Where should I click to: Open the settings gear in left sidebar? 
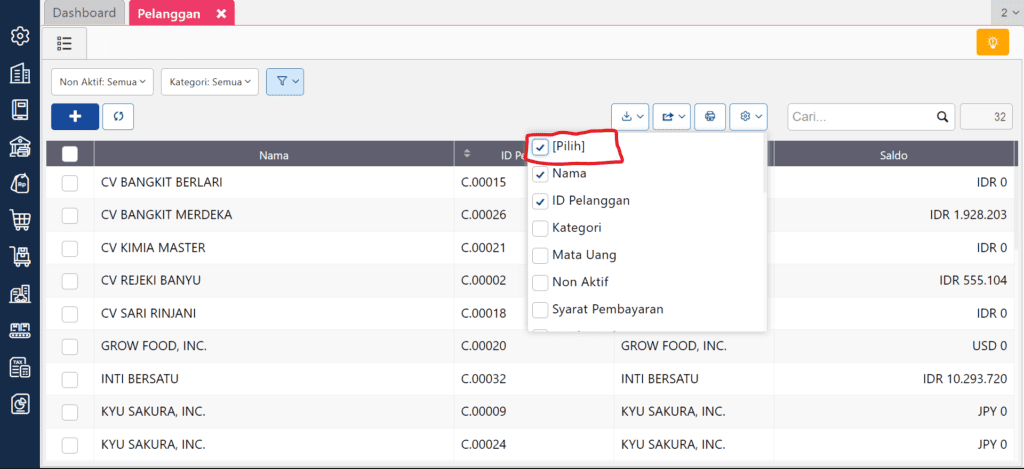click(x=19, y=37)
